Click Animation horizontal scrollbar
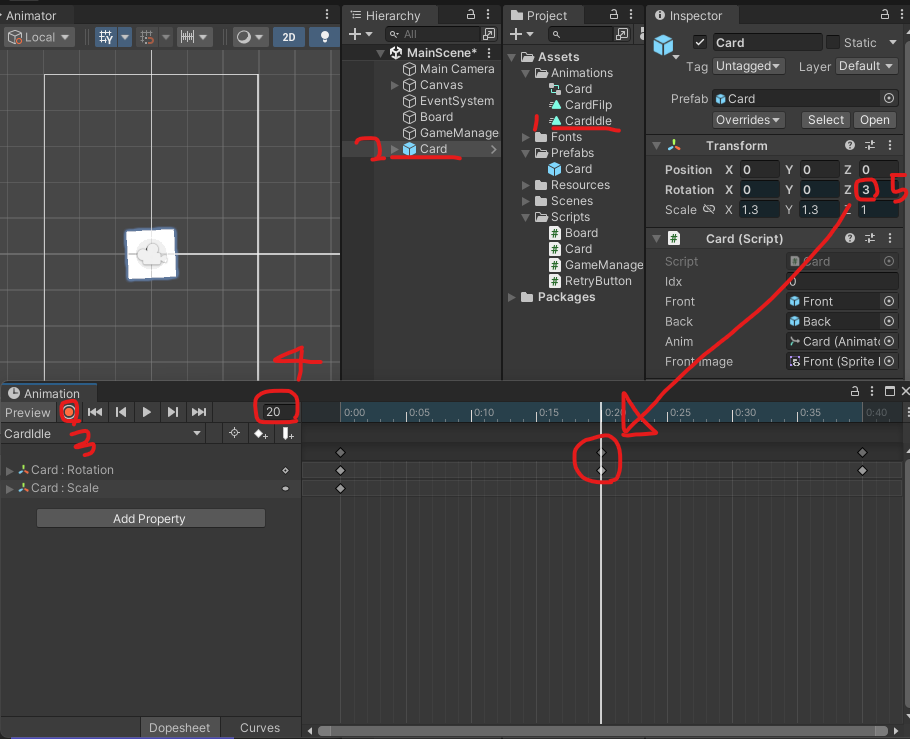Screen dimensions: 910x739 (x=603, y=731)
